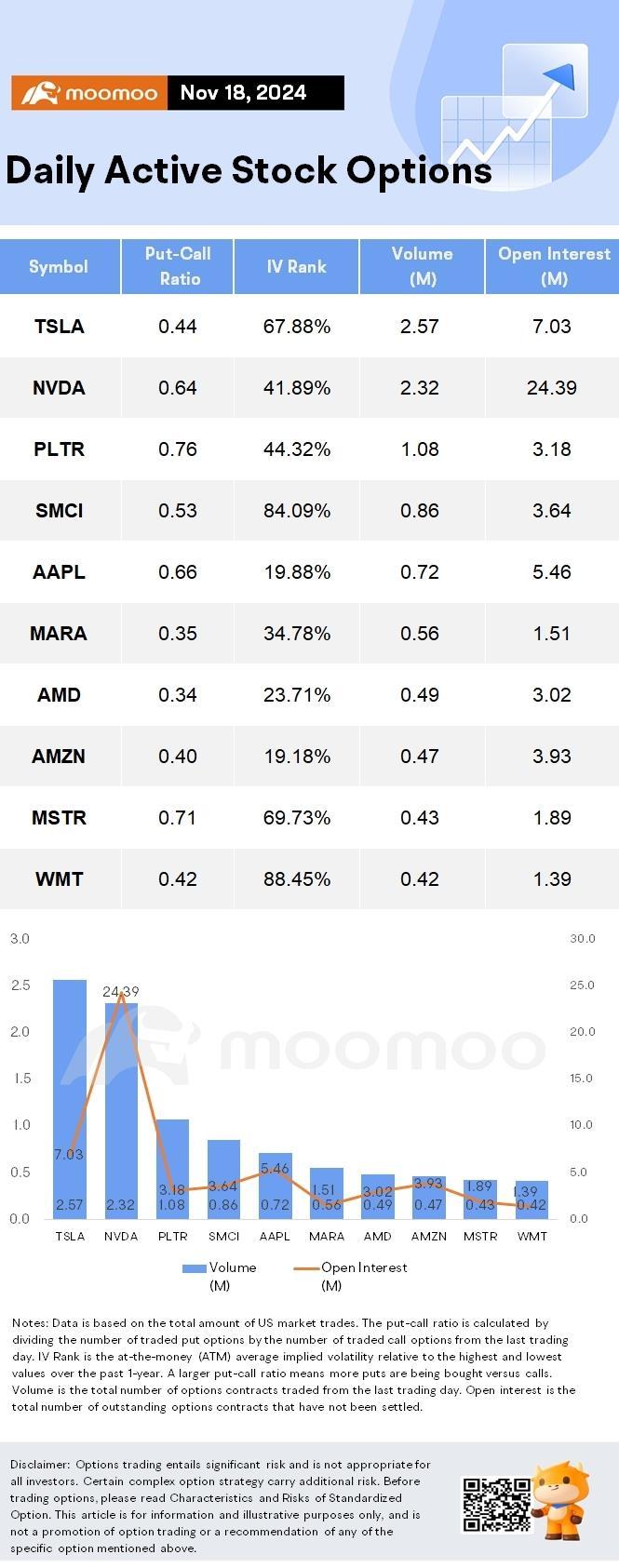Image resolution: width=619 pixels, height=1568 pixels.
Task: Select the MSTR row in the table
Action: (309, 818)
